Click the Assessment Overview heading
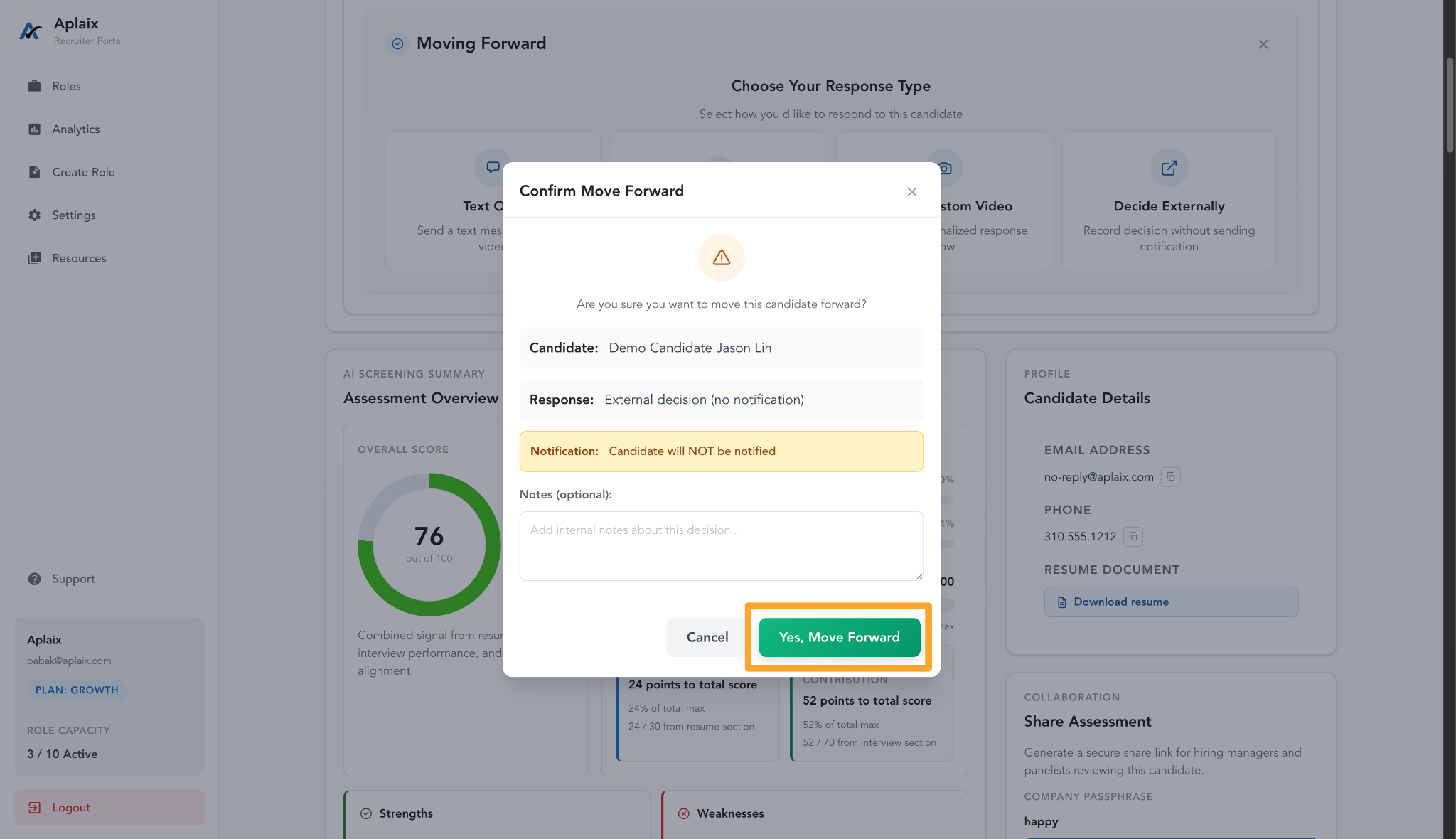This screenshot has width=1456, height=839. [421, 399]
